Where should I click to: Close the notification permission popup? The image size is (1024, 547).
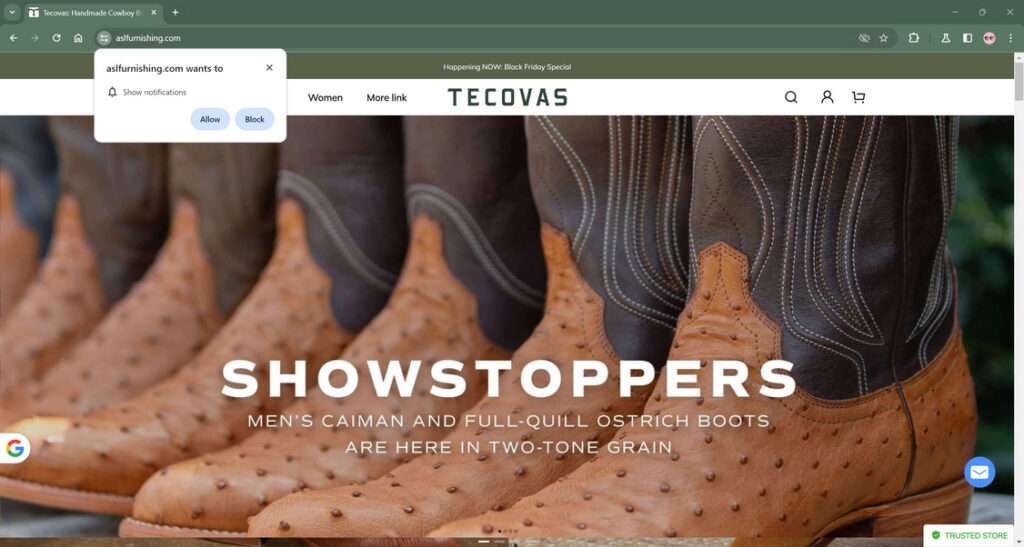coord(269,67)
